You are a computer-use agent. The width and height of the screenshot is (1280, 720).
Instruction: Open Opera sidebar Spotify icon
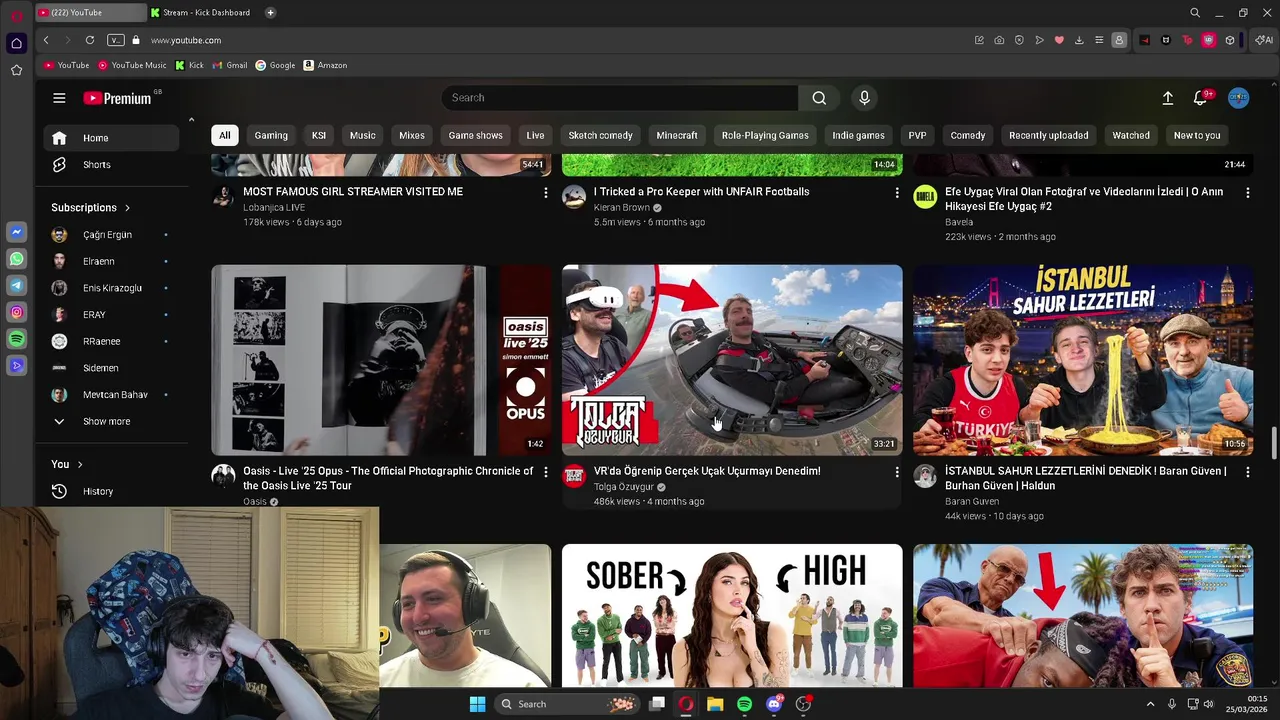16,340
